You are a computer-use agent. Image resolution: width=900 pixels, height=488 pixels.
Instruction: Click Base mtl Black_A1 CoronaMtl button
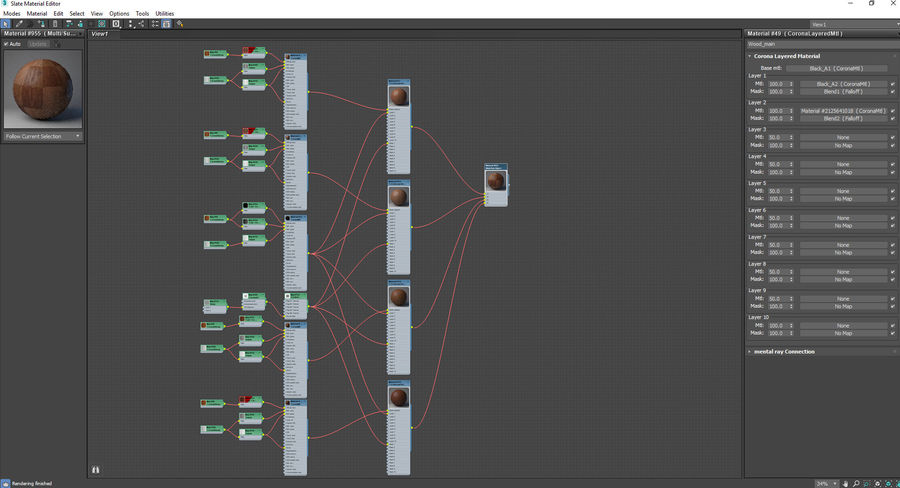(836, 68)
